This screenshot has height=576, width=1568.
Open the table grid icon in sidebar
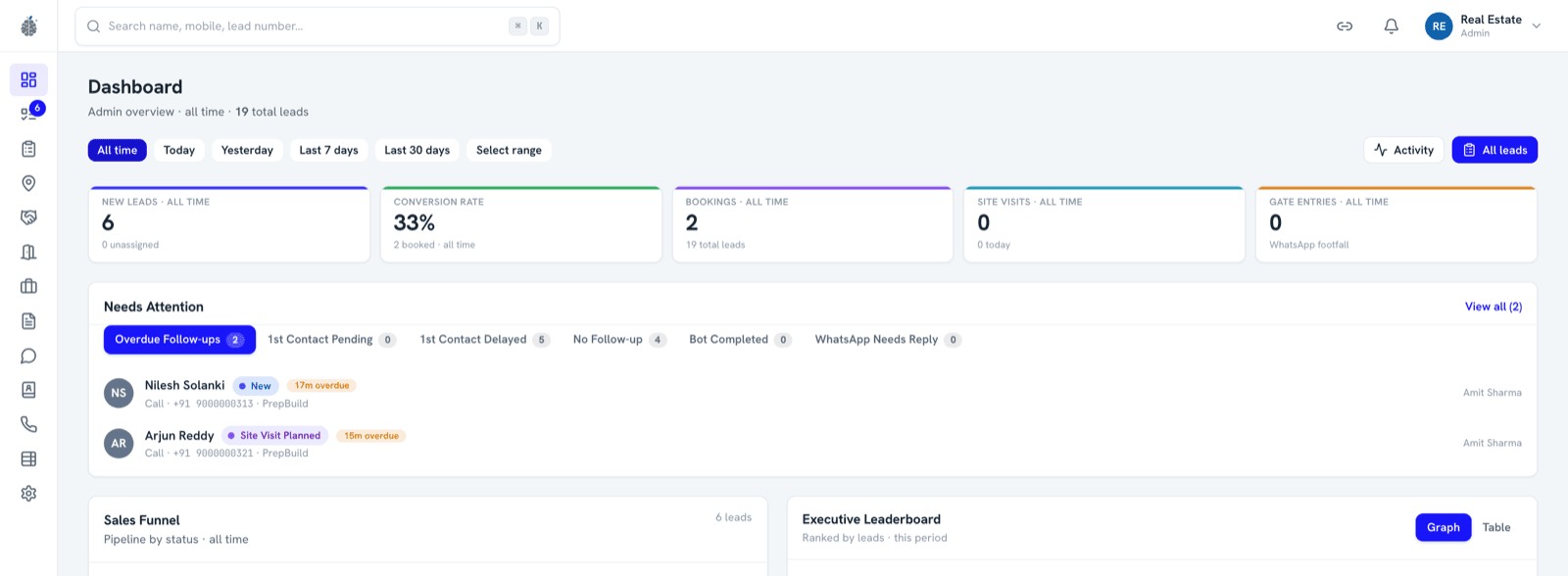point(28,458)
